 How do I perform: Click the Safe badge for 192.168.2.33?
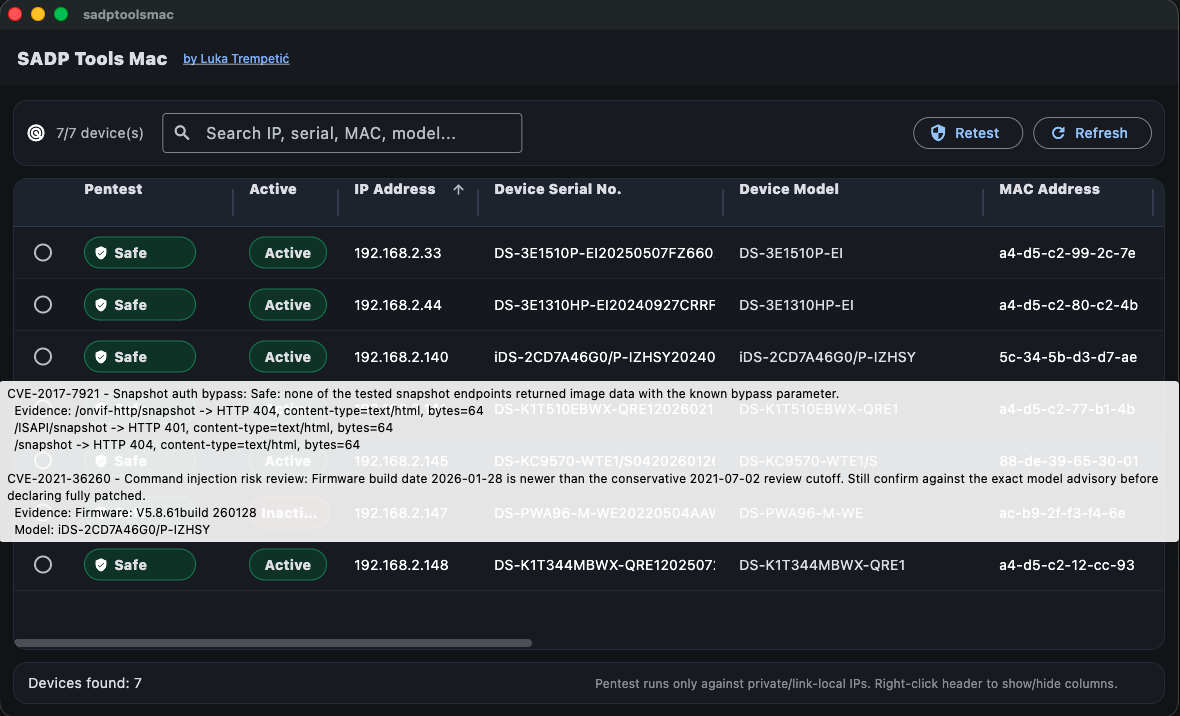[x=140, y=253]
